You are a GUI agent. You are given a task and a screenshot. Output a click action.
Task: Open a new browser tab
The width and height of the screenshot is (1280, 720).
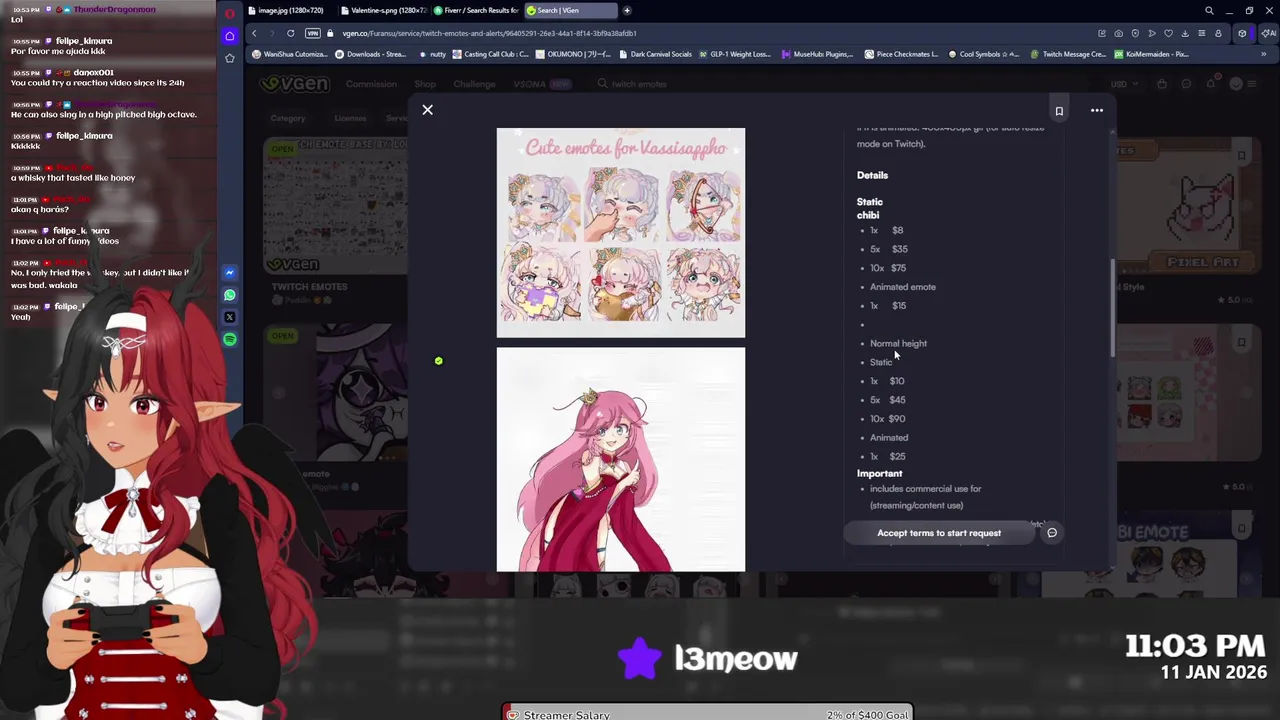(x=627, y=10)
